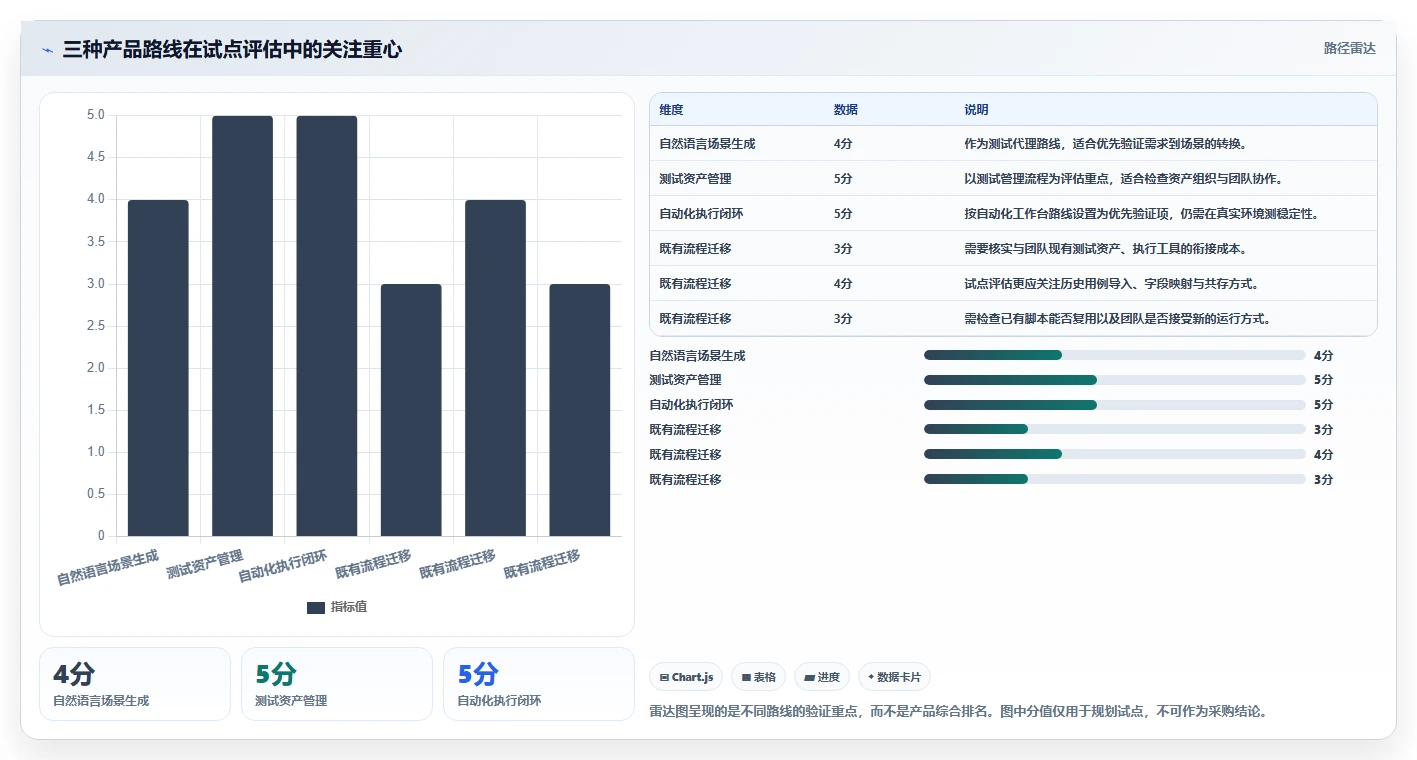Viewport: 1417px width, 760px height.
Task: Select the 维度 column header
Action: pyautogui.click(x=672, y=110)
